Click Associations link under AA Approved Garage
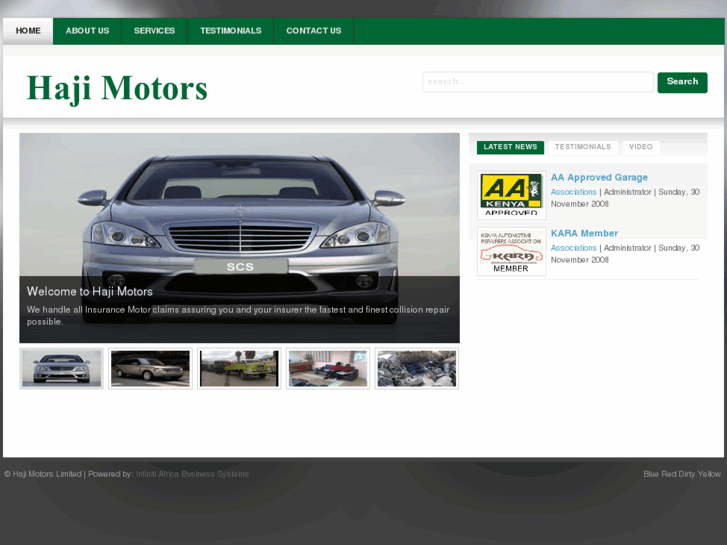 [x=574, y=192]
